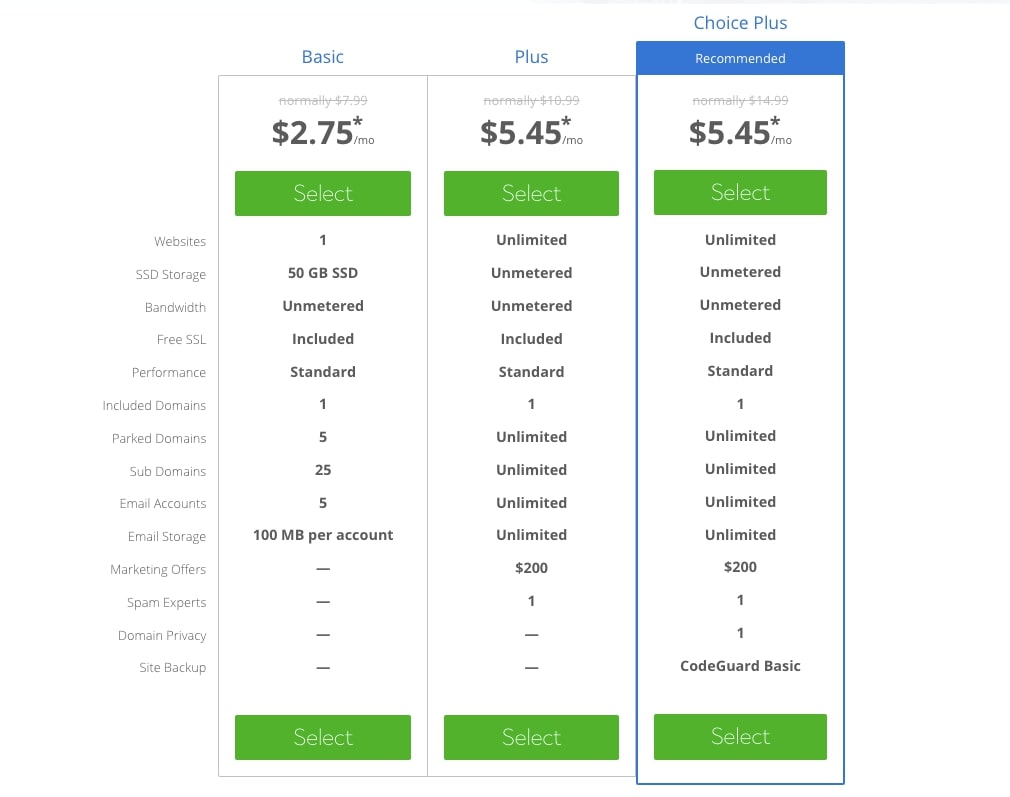Click the SSD Storage feature label

coord(171,274)
